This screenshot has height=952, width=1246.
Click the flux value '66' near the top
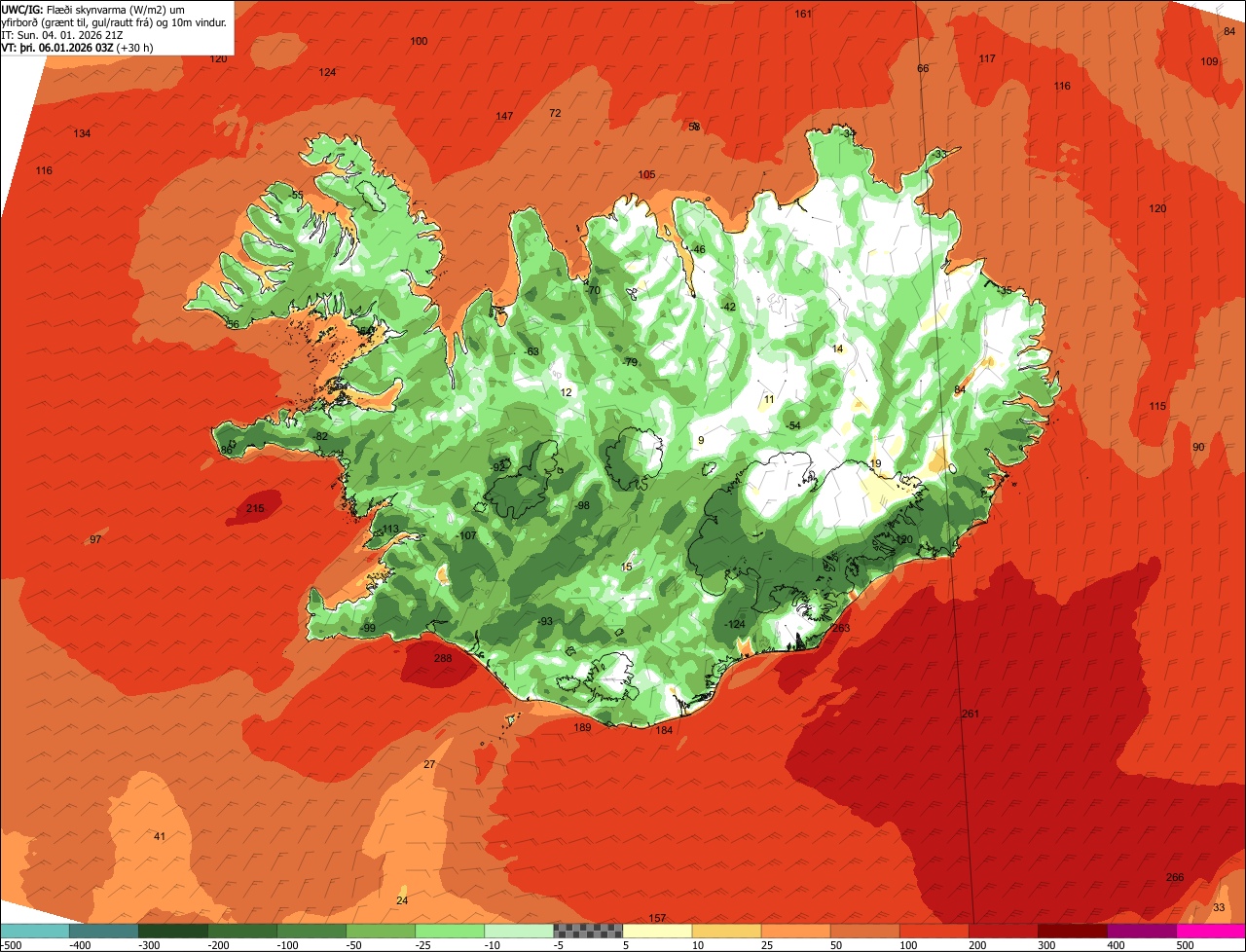pos(923,69)
